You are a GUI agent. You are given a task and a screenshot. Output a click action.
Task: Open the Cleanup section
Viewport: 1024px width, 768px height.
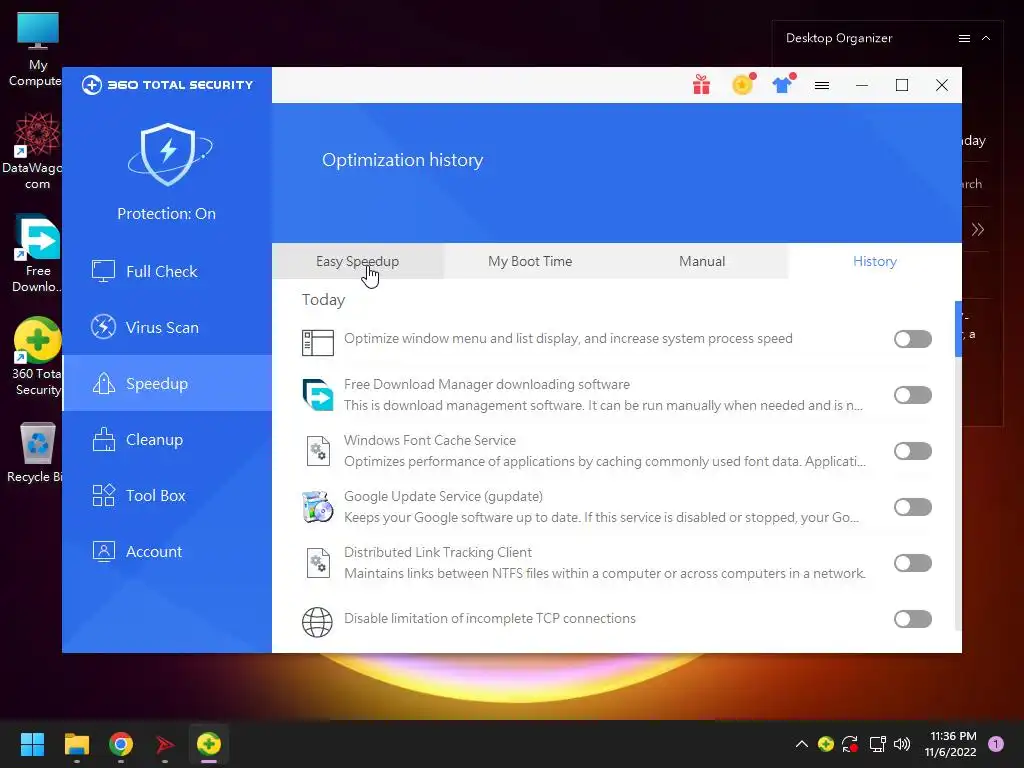[x=167, y=440]
